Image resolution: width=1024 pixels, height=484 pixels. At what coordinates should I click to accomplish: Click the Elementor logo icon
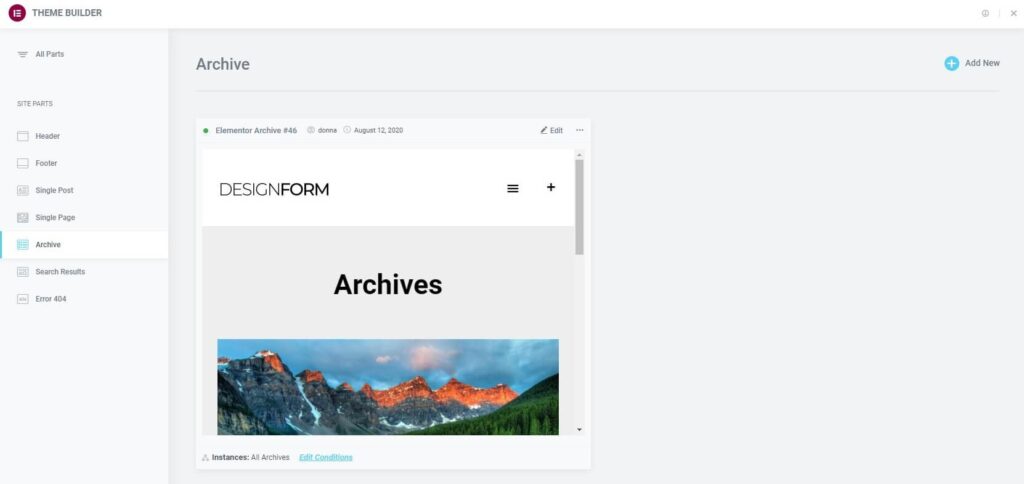tap(17, 13)
